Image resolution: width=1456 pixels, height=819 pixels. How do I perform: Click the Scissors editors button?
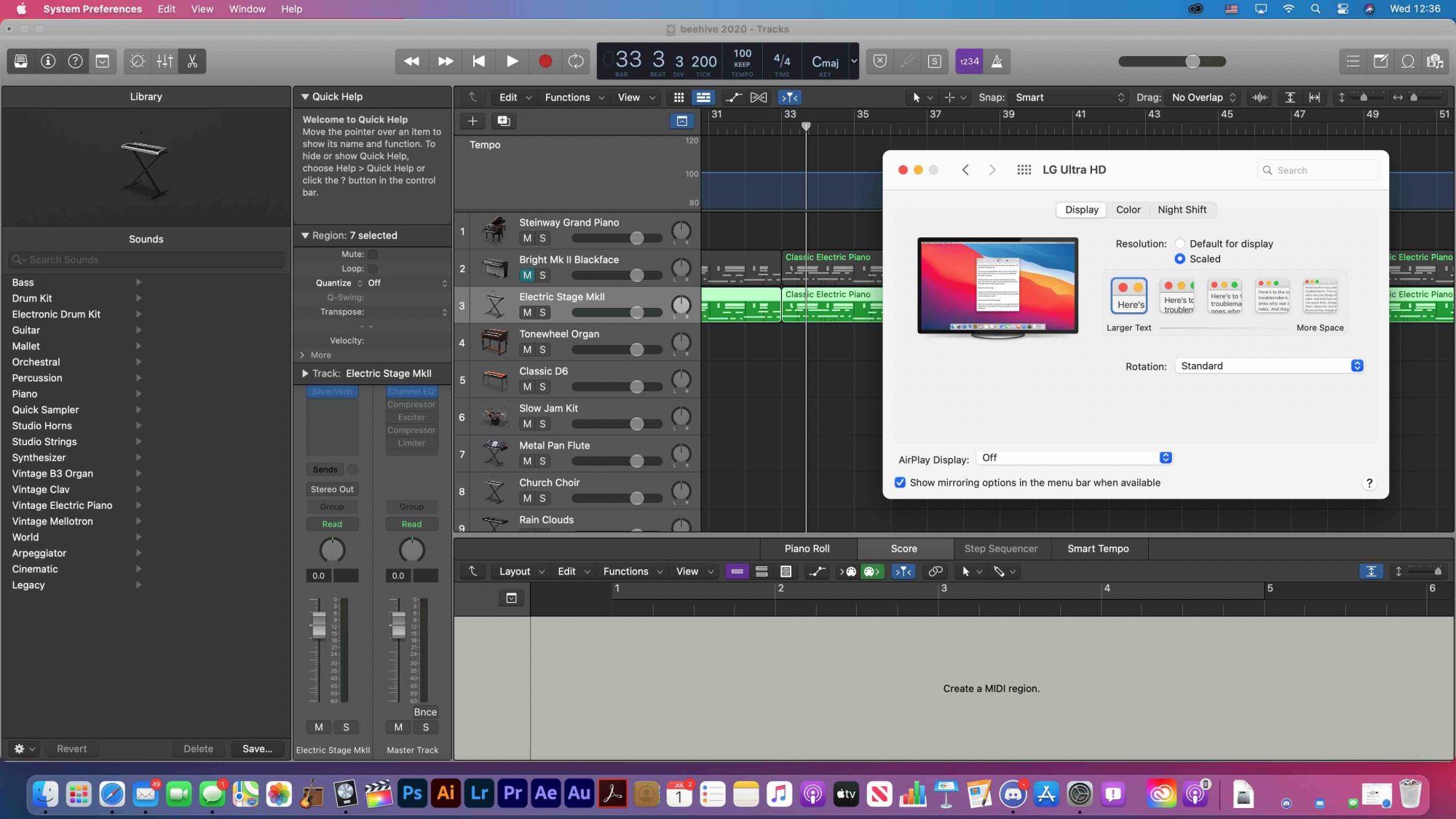coord(192,61)
